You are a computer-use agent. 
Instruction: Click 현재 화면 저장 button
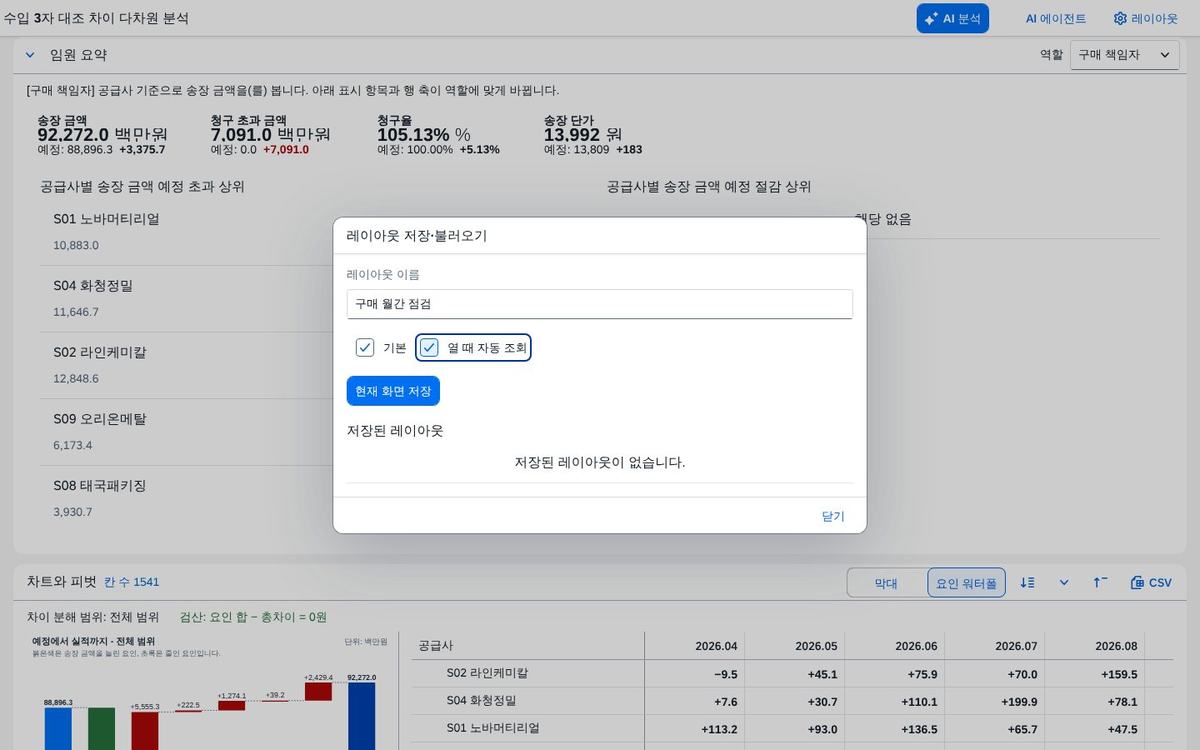[393, 391]
